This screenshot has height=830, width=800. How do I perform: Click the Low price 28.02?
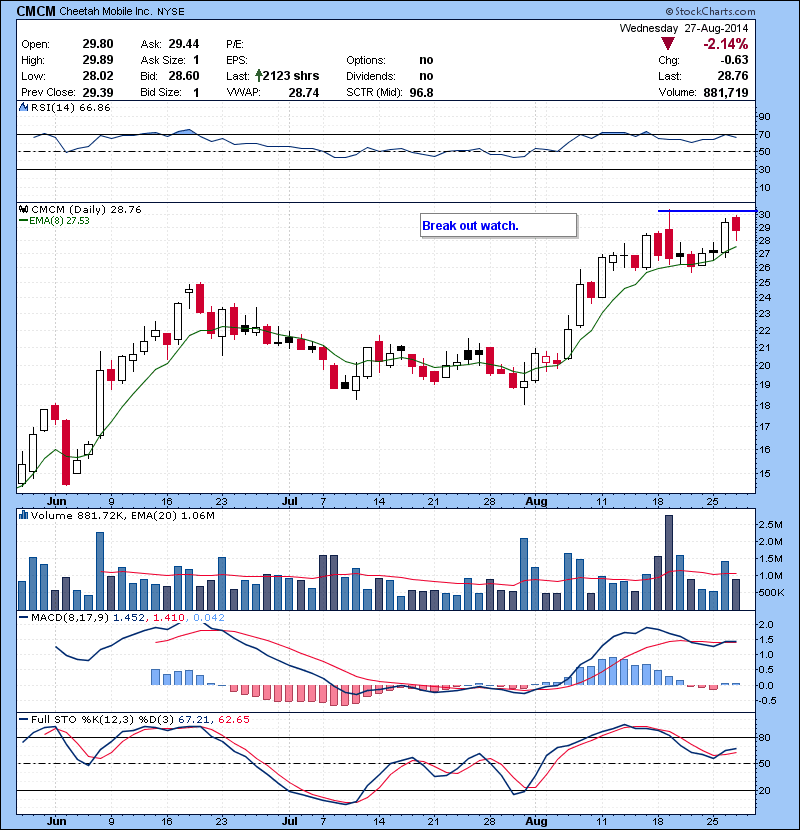pyautogui.click(x=98, y=76)
